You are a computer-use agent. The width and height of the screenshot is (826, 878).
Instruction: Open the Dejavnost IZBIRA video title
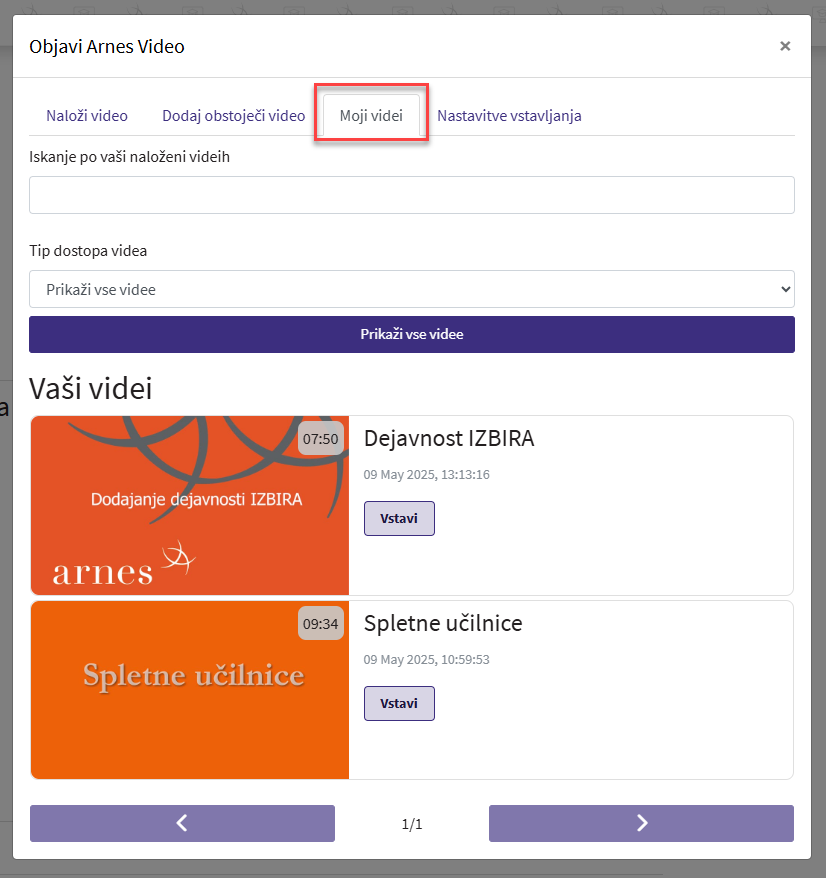tap(449, 438)
